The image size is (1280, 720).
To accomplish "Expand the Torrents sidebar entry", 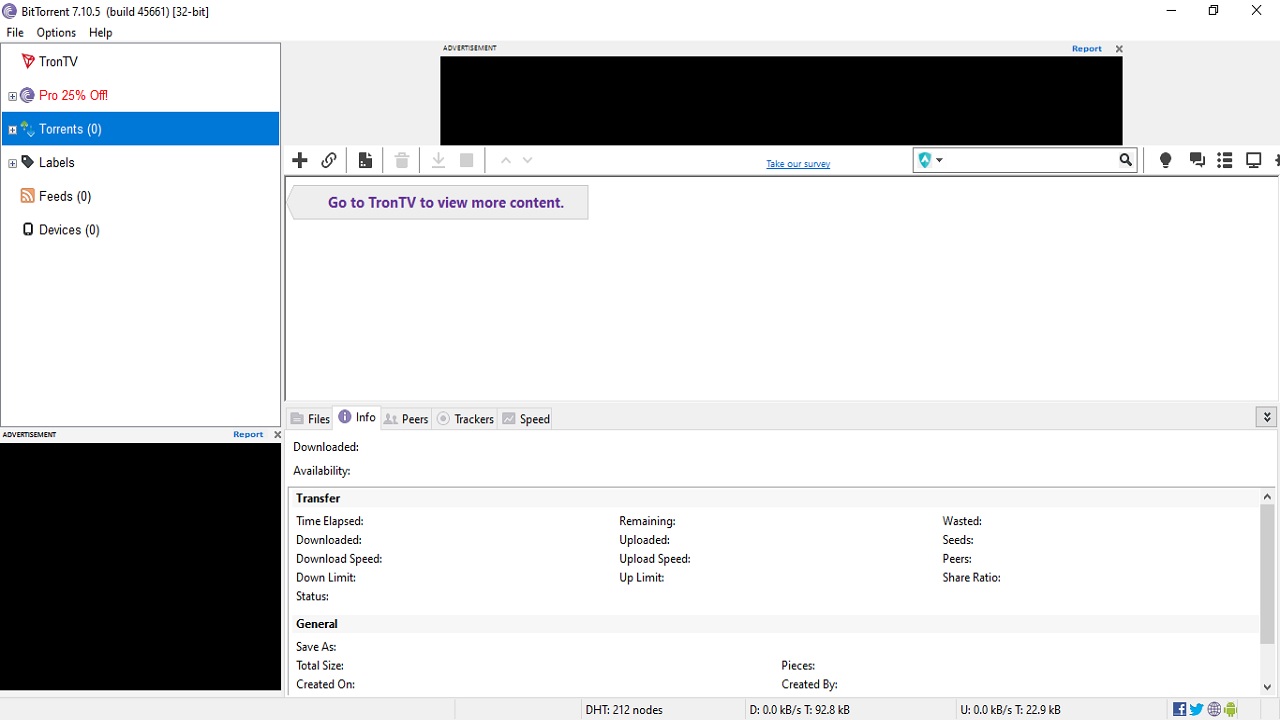I will pyautogui.click(x=11, y=128).
